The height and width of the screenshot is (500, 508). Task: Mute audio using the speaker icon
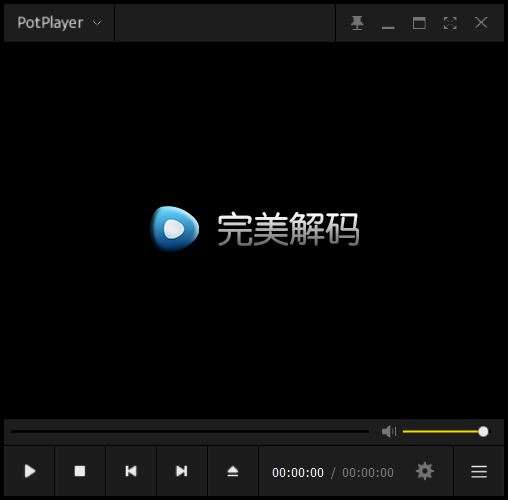coord(389,431)
